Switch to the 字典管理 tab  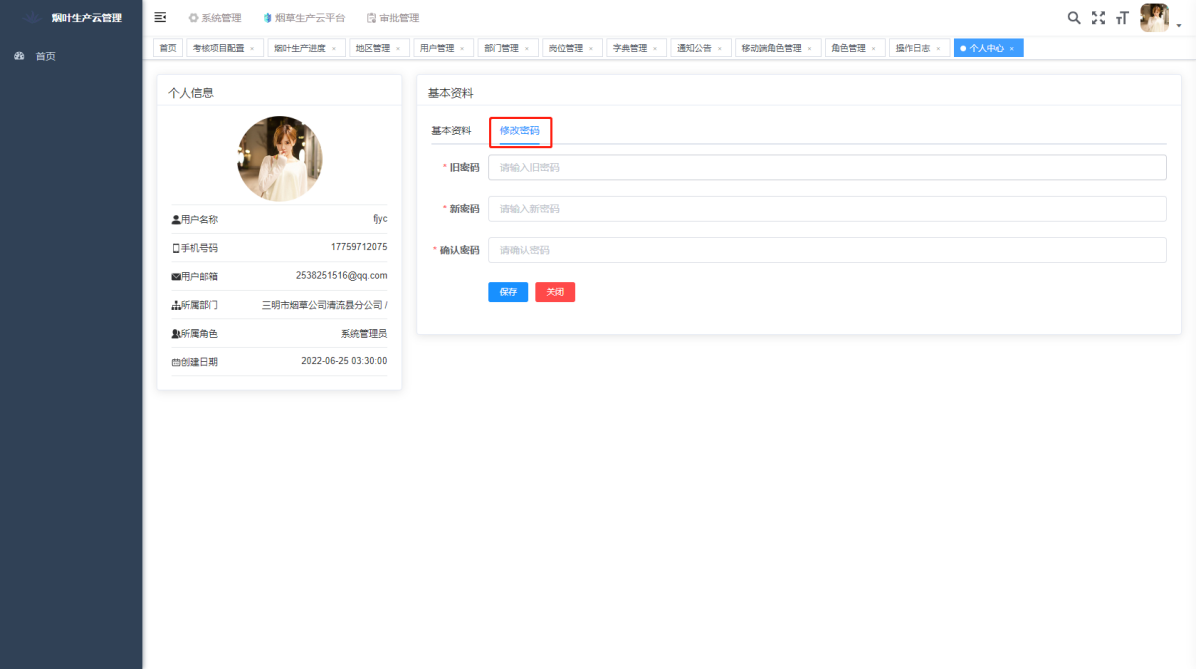629,48
